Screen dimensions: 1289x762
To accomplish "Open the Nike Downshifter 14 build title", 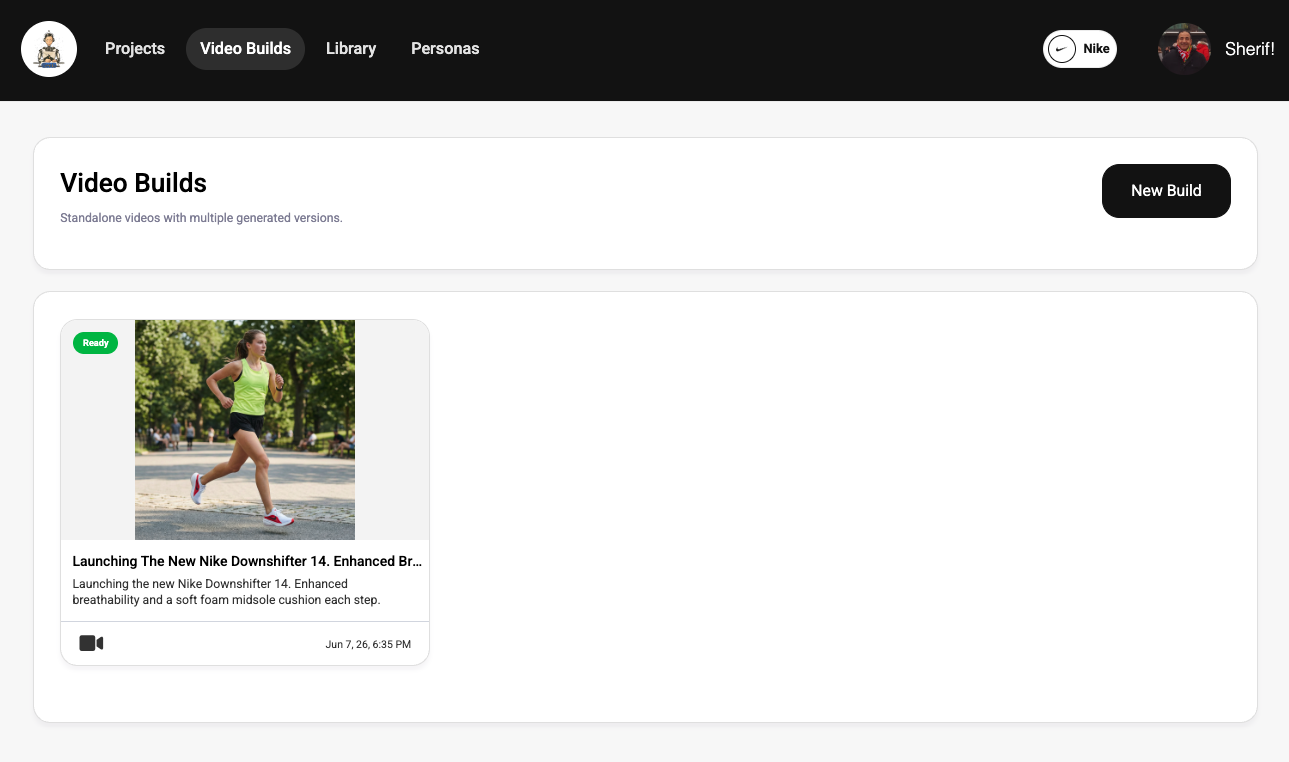I will click(x=247, y=562).
